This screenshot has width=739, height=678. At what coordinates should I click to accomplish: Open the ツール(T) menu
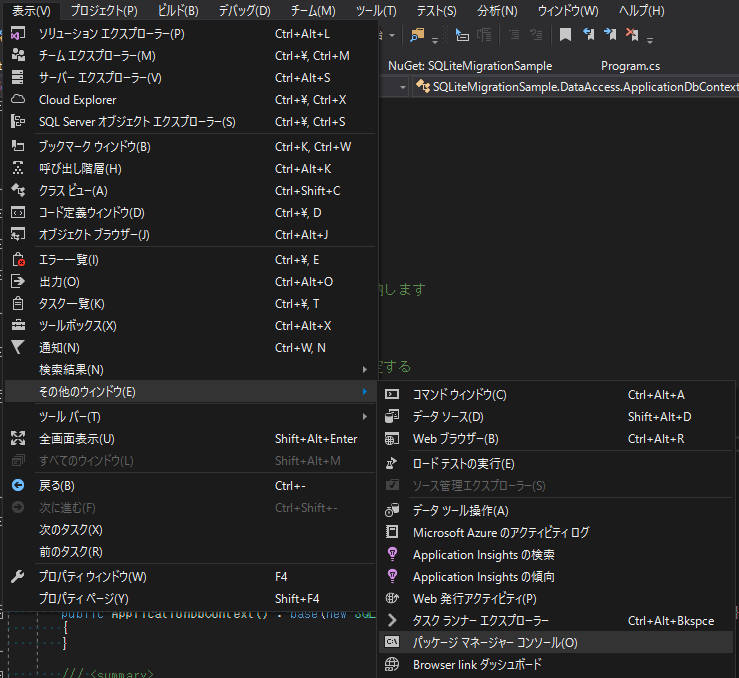coord(376,10)
